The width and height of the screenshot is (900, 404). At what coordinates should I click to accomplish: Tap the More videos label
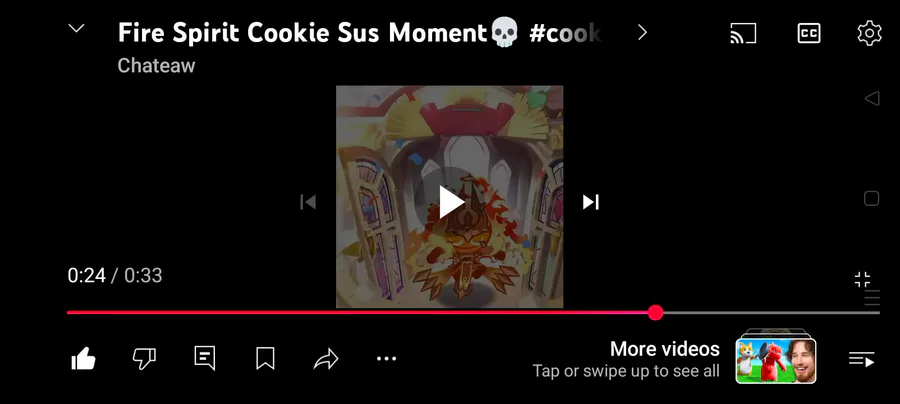[665, 349]
